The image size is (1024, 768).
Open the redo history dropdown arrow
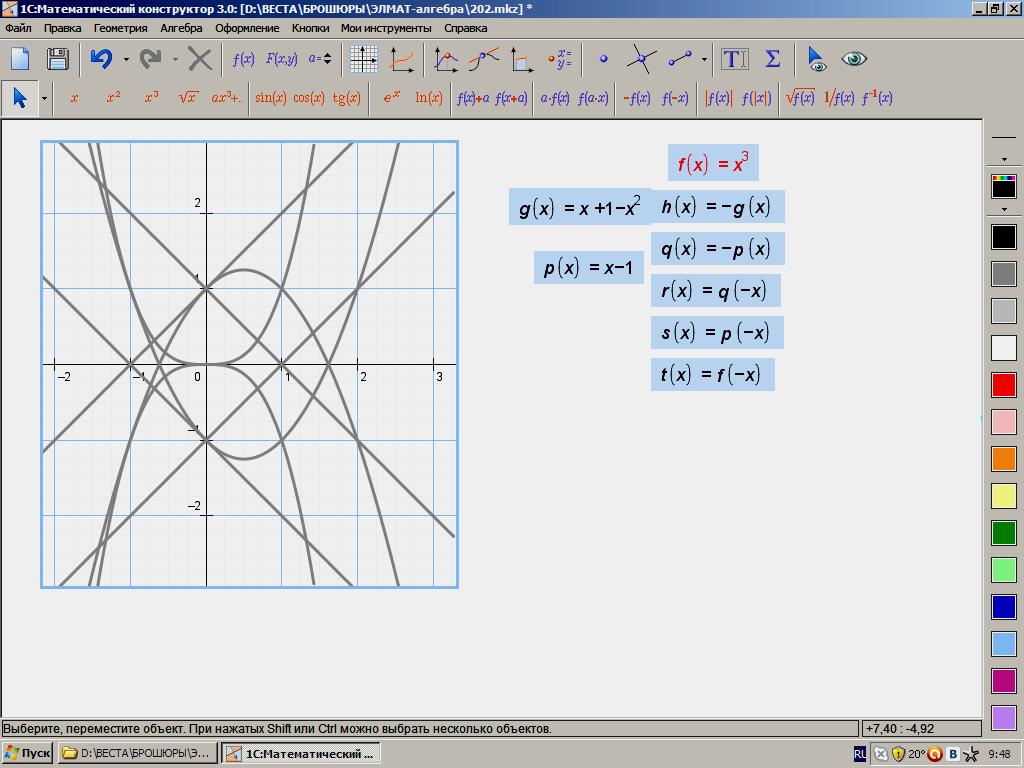point(175,59)
